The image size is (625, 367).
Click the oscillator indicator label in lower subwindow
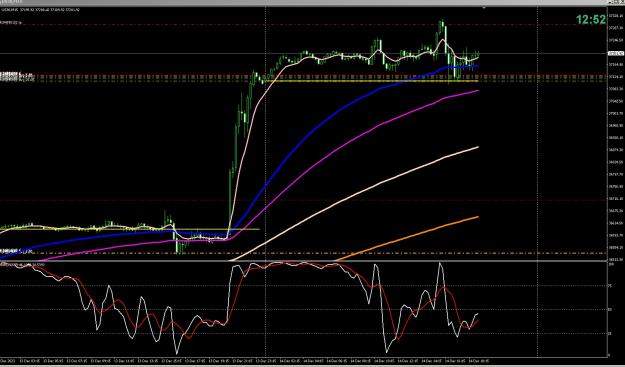tap(23, 265)
